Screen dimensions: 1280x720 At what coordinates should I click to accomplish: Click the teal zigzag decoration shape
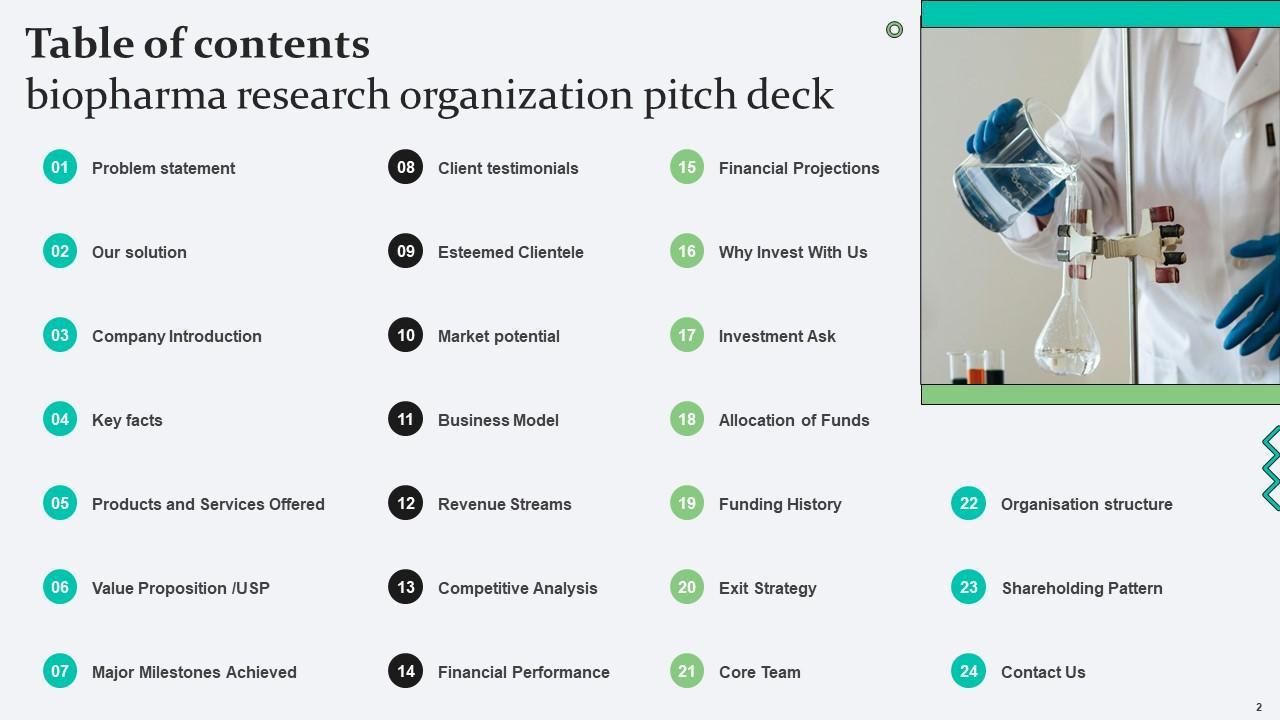pyautogui.click(x=1271, y=468)
